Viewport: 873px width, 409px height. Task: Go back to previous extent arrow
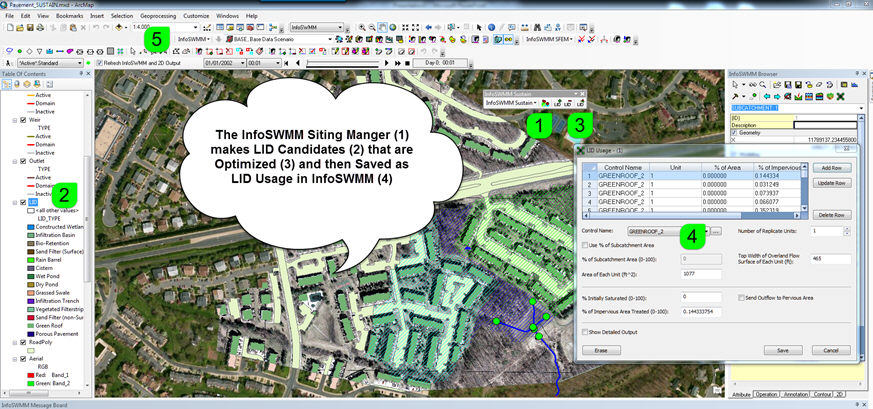tap(428, 27)
